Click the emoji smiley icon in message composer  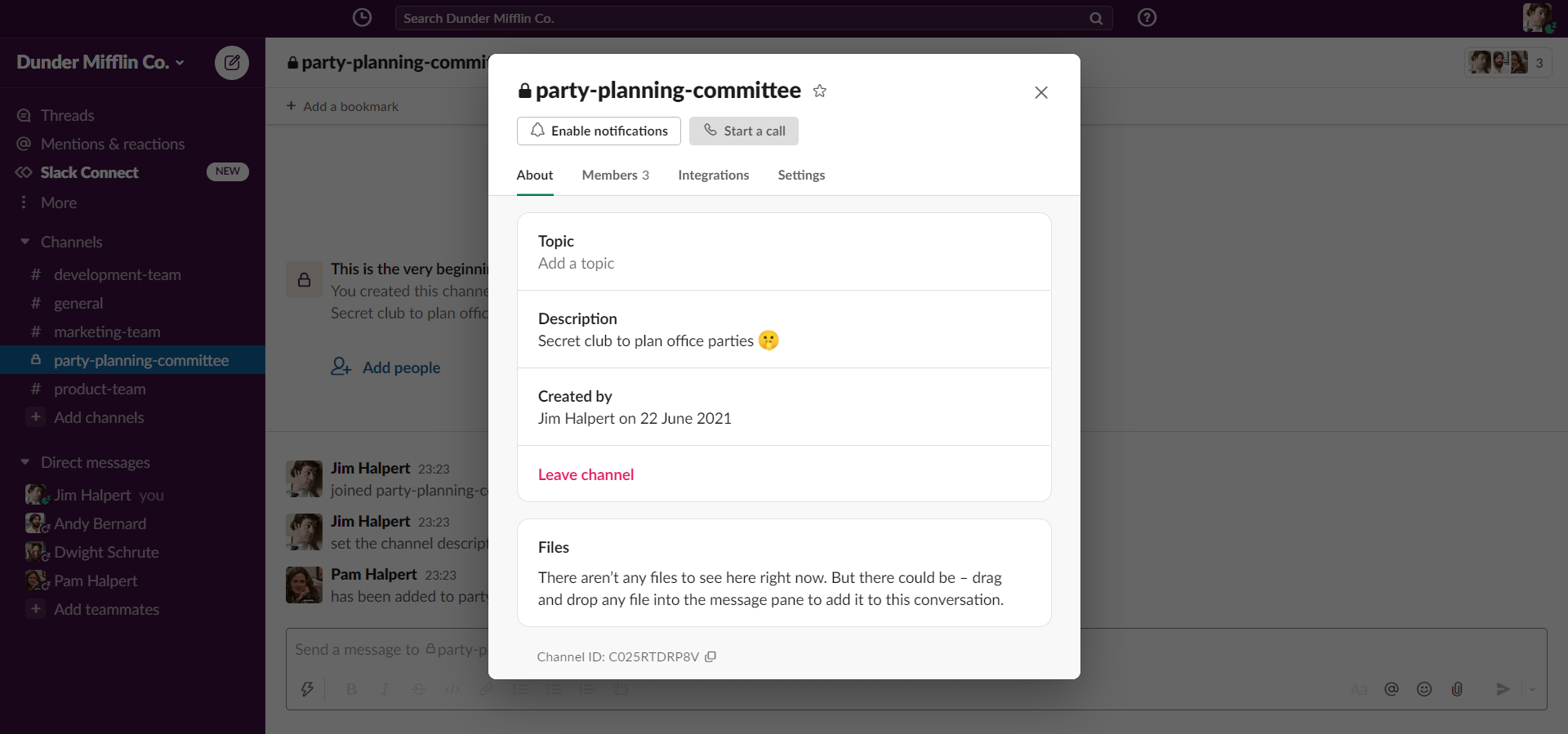coord(1424,689)
